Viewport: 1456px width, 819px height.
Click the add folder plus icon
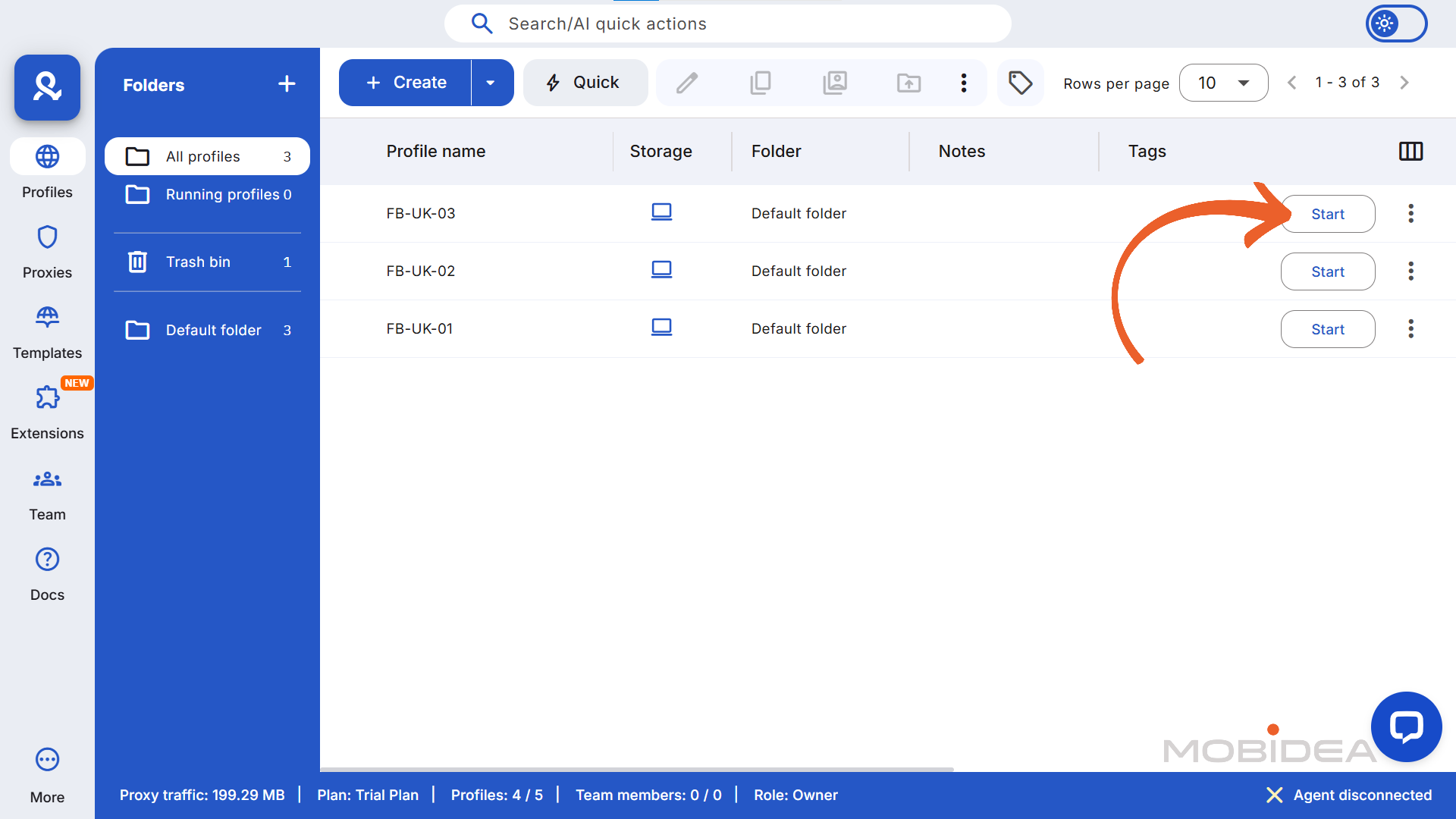287,84
